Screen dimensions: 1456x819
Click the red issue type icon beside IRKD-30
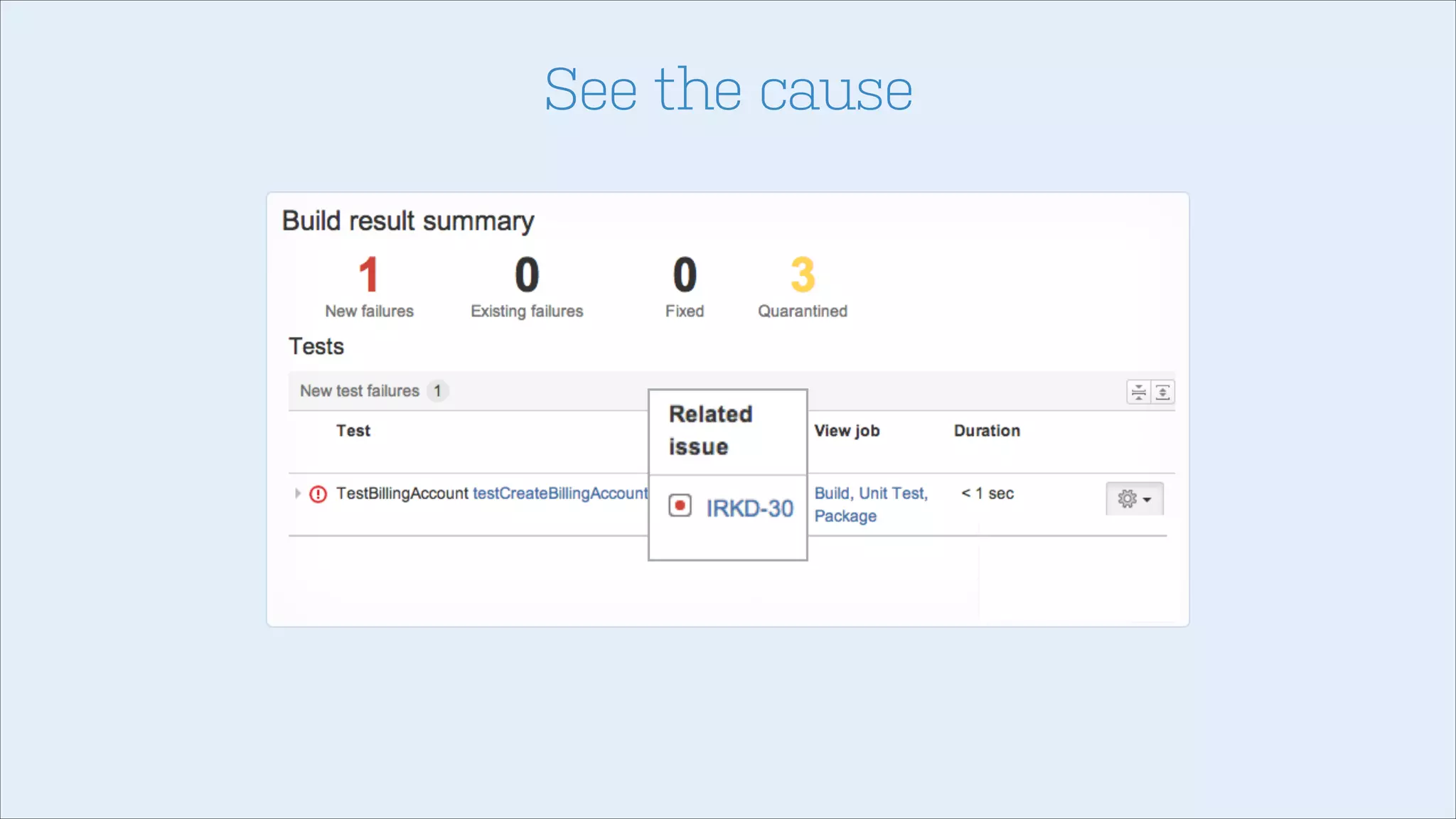(680, 505)
